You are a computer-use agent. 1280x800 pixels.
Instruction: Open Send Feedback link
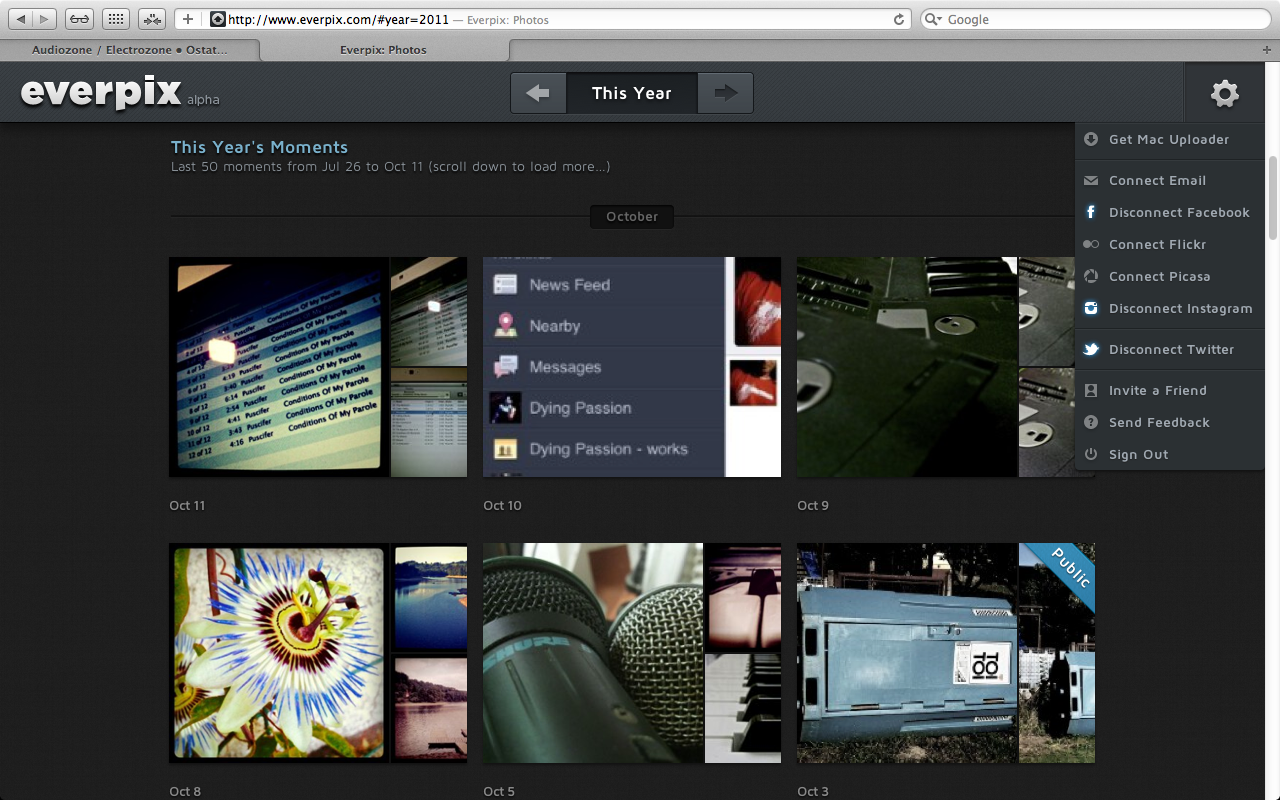[x=1158, y=423]
